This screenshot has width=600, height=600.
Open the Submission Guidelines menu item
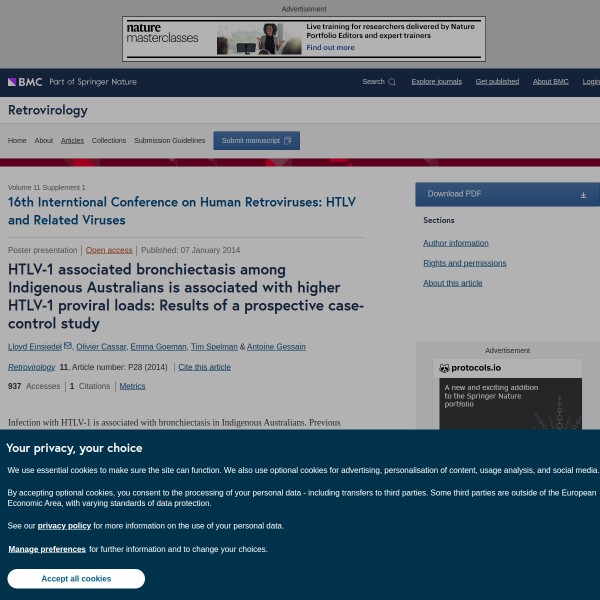(169, 141)
